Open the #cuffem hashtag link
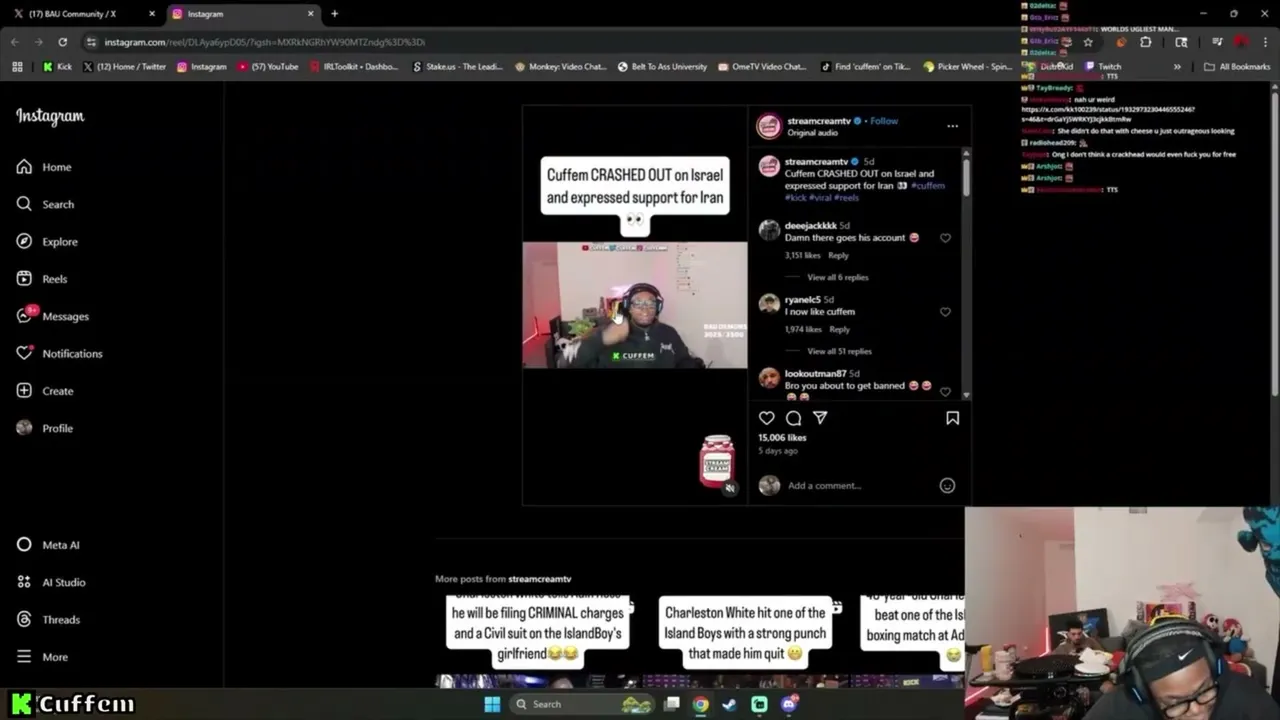This screenshot has width=1280, height=720. click(928, 186)
